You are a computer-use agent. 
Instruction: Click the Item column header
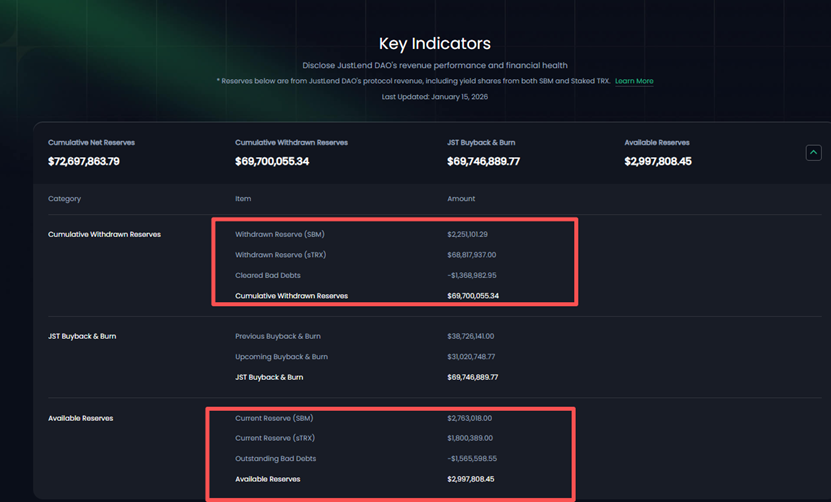coord(243,199)
